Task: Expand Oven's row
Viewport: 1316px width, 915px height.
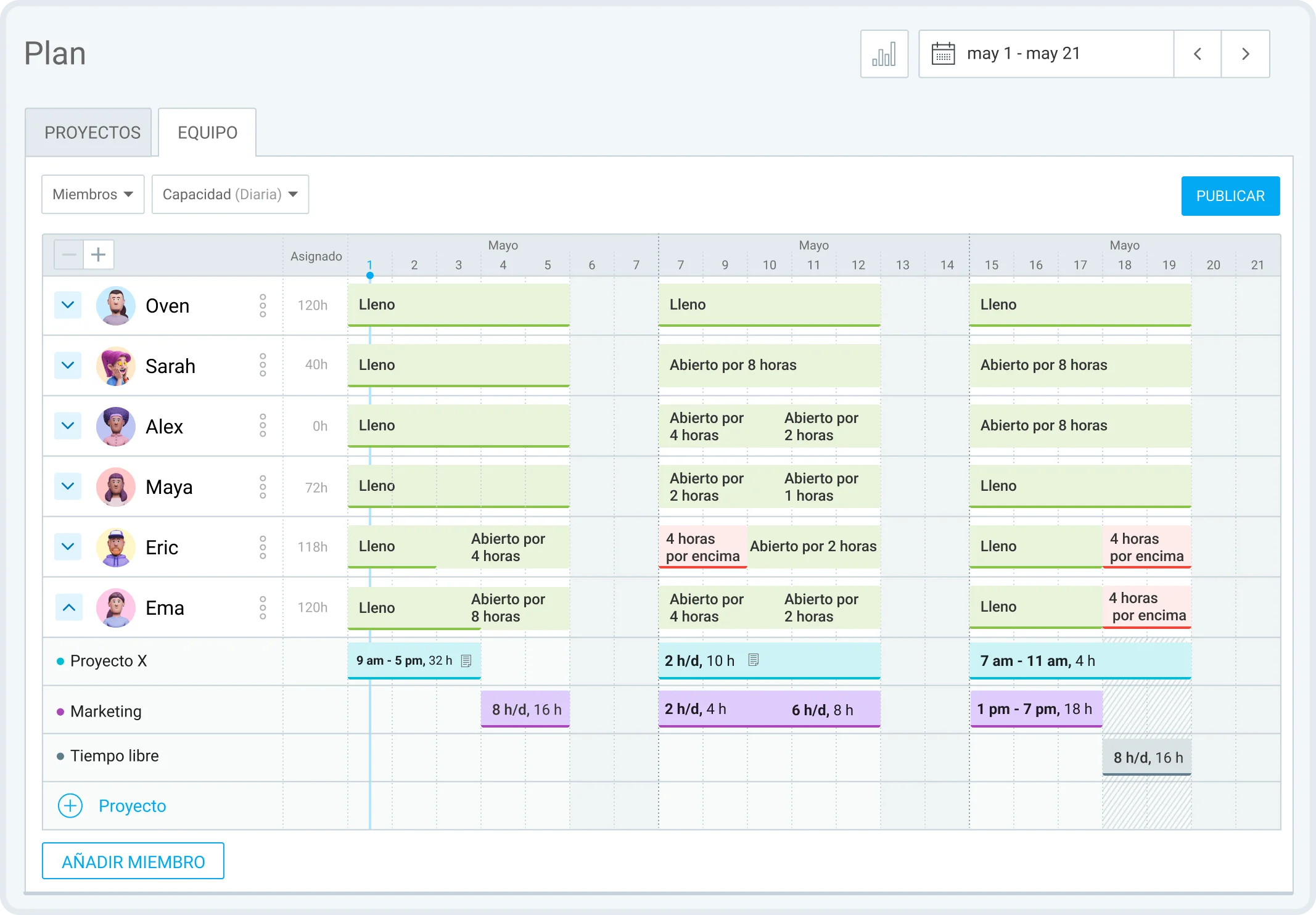Action: 68,305
